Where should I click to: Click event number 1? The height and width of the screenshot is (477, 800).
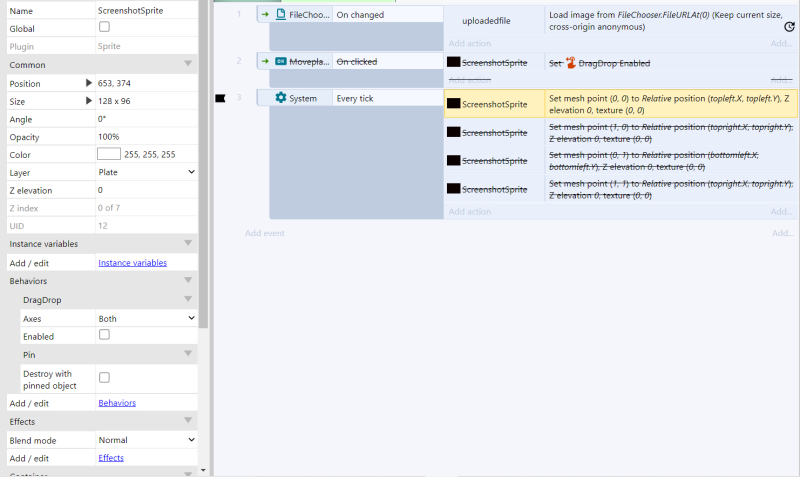[238, 14]
